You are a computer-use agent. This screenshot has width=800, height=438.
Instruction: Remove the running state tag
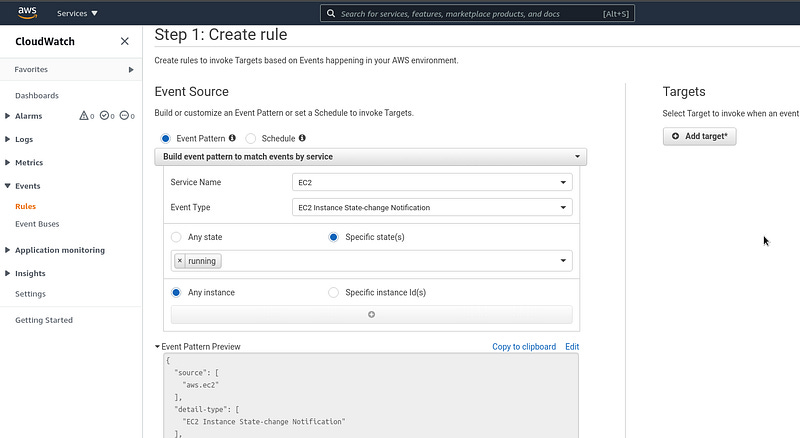click(180, 261)
